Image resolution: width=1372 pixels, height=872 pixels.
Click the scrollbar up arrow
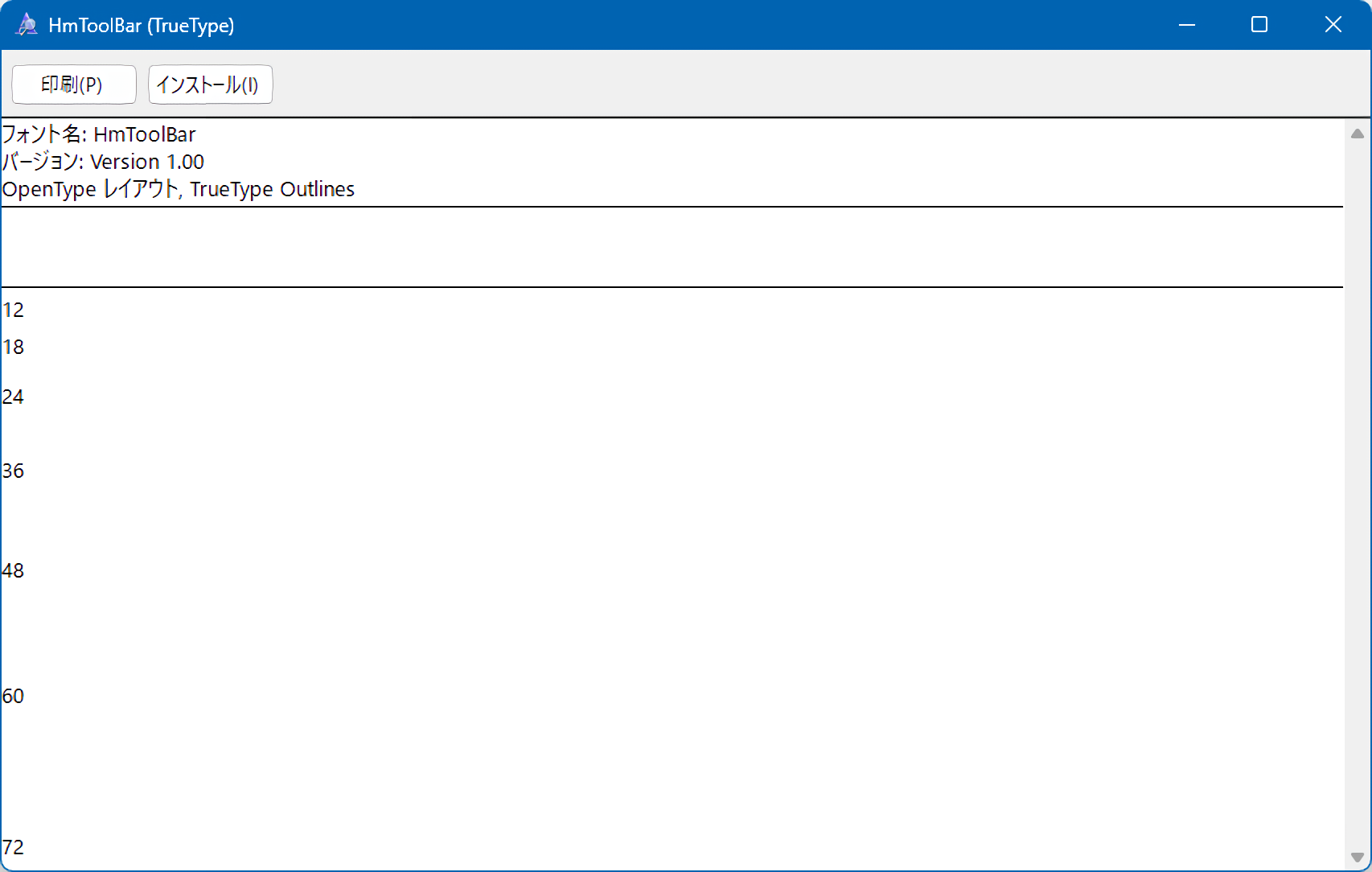(1358, 134)
